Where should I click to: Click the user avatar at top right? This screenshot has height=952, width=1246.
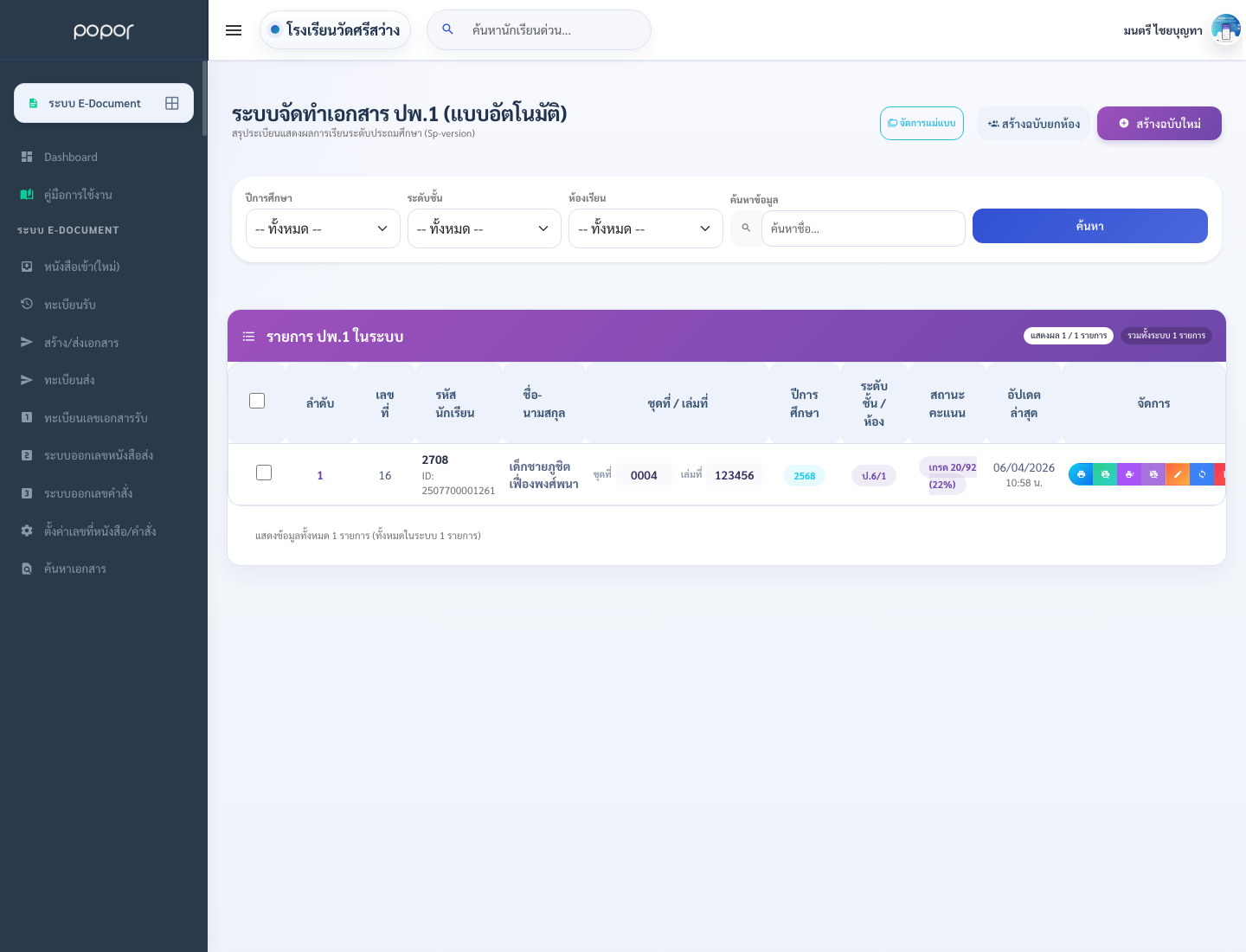[1226, 30]
